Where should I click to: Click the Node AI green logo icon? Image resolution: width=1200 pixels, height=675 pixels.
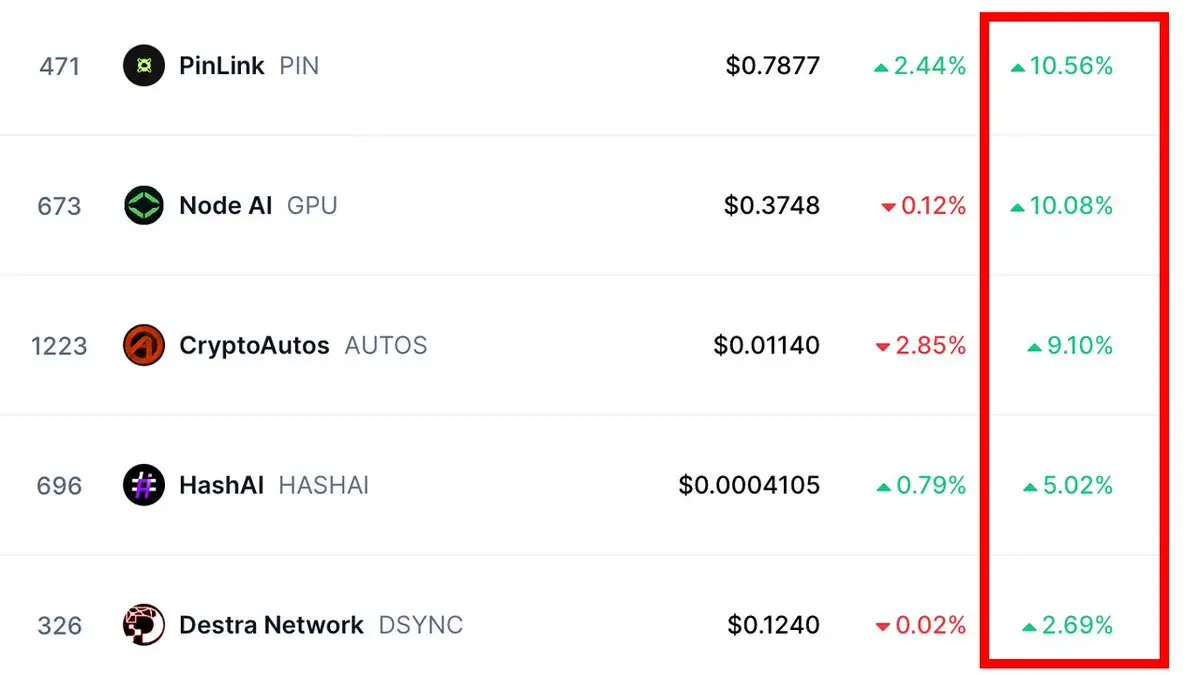[x=143, y=206]
